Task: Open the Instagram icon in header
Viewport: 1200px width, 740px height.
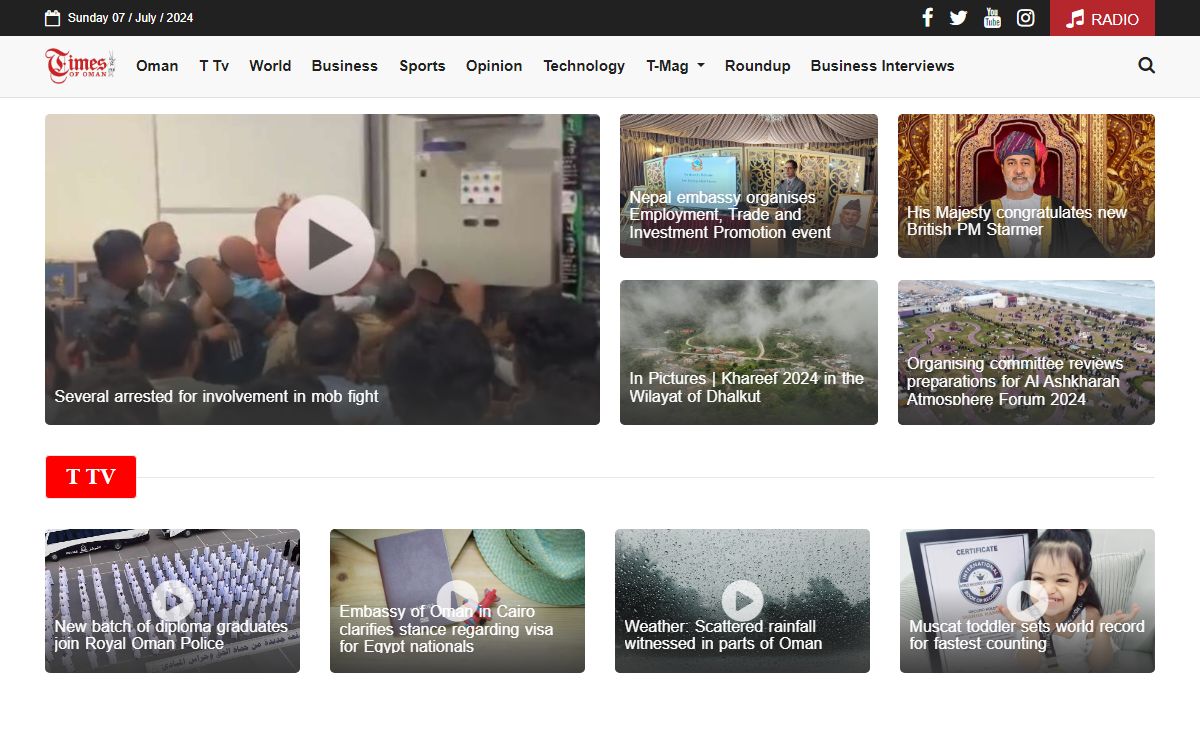Action: click(x=1025, y=18)
